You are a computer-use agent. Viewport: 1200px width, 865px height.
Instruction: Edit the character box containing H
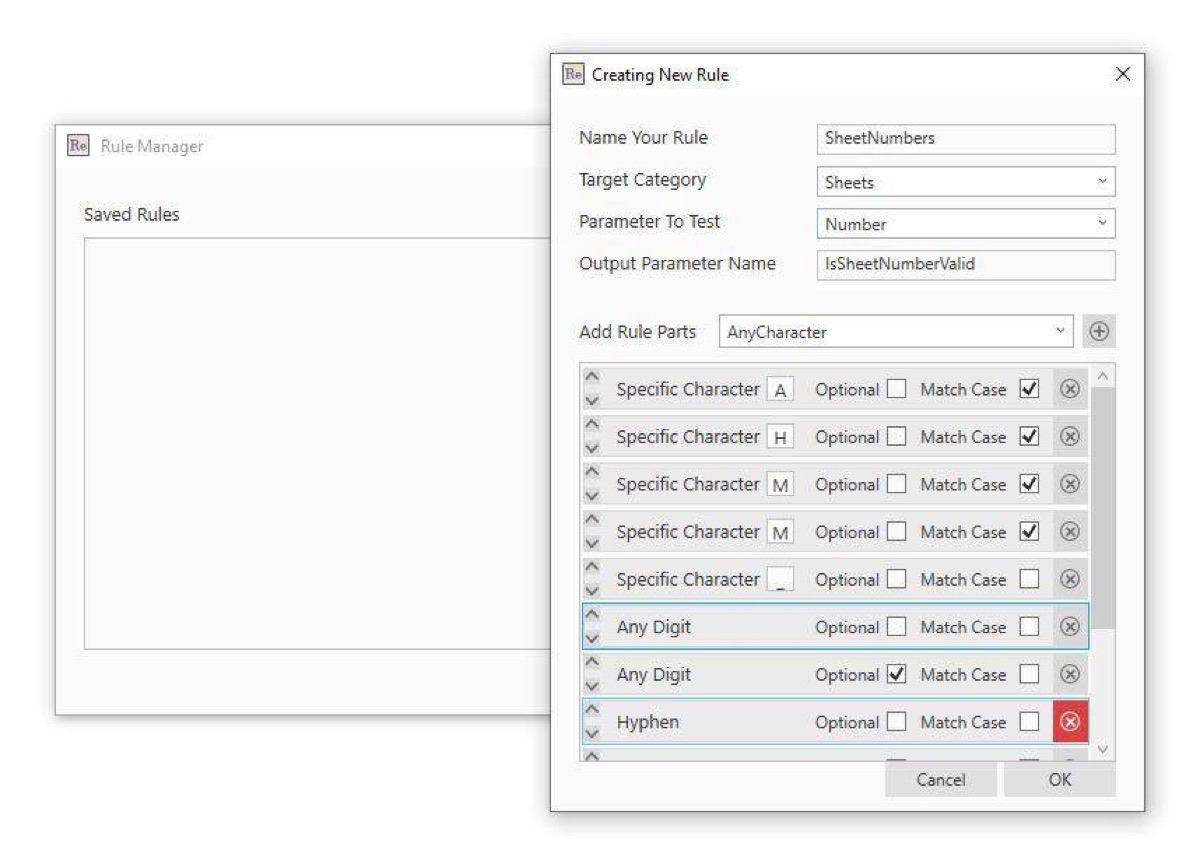pos(780,438)
